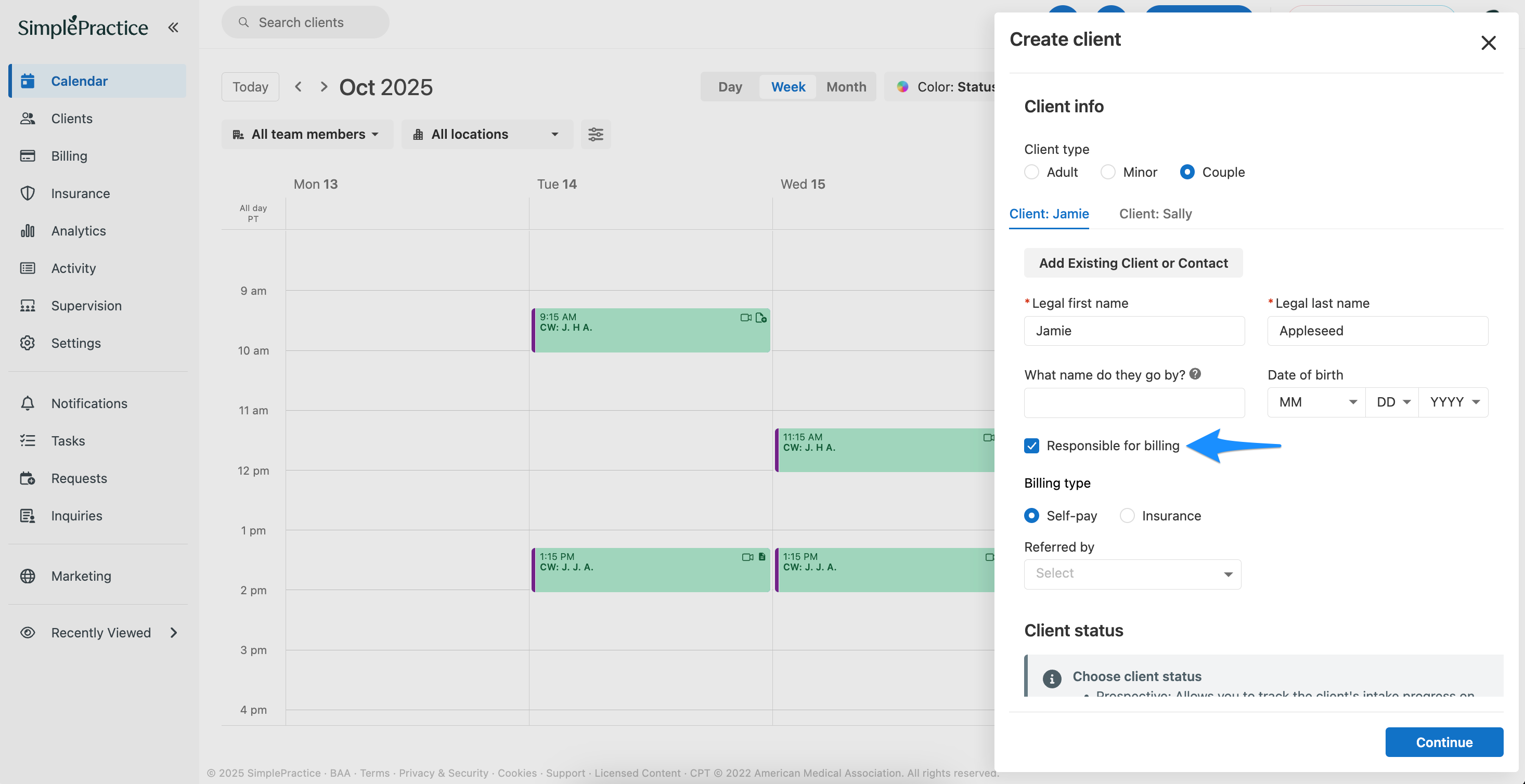
Task: Select the Adult client type
Action: (x=1031, y=172)
